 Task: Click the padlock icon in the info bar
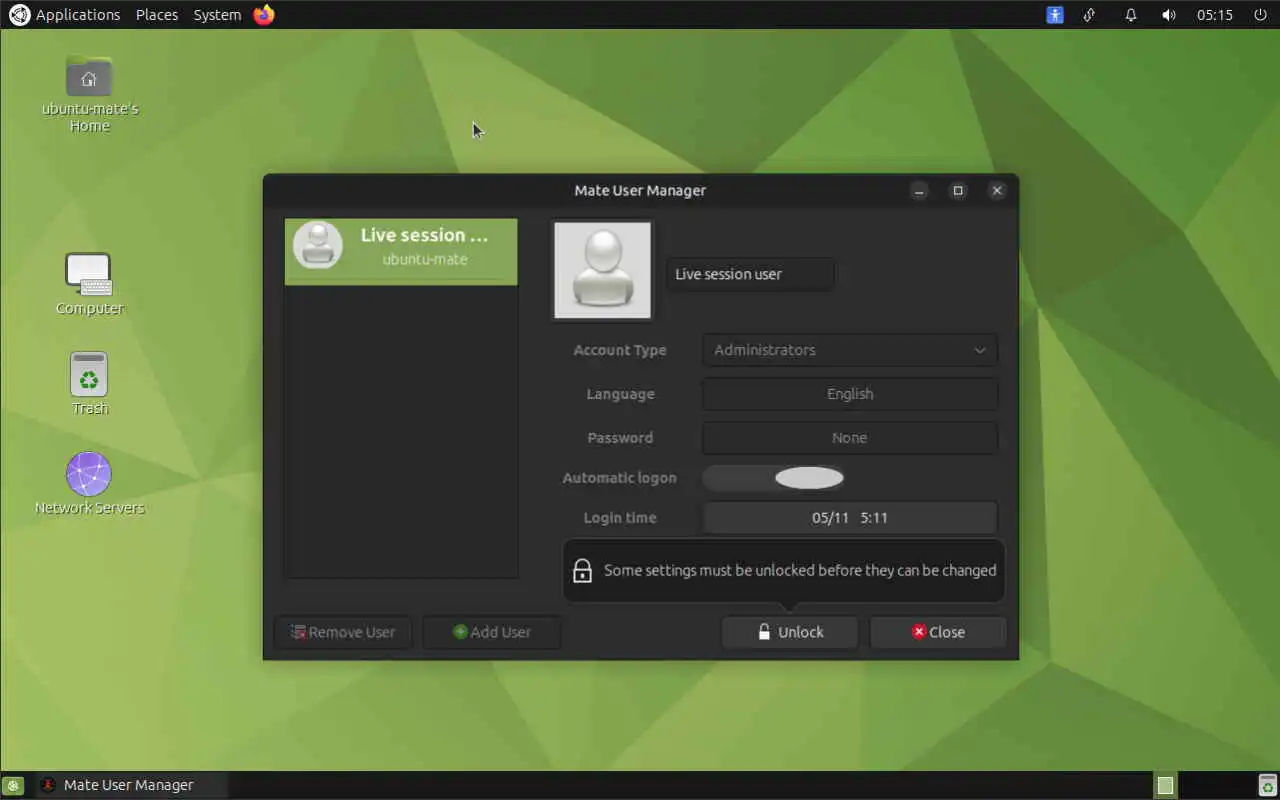tap(582, 570)
